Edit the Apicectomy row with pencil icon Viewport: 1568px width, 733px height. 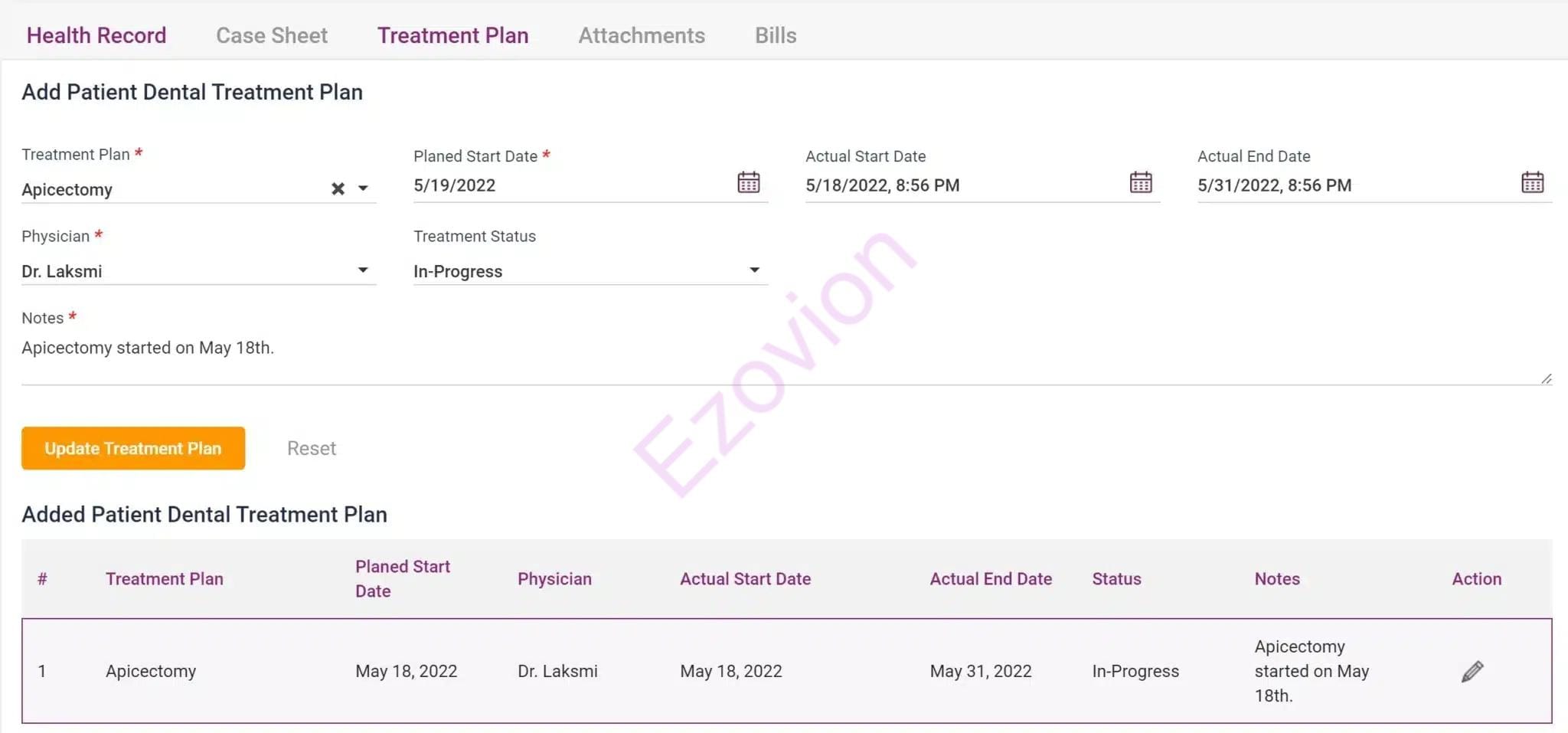1472,672
